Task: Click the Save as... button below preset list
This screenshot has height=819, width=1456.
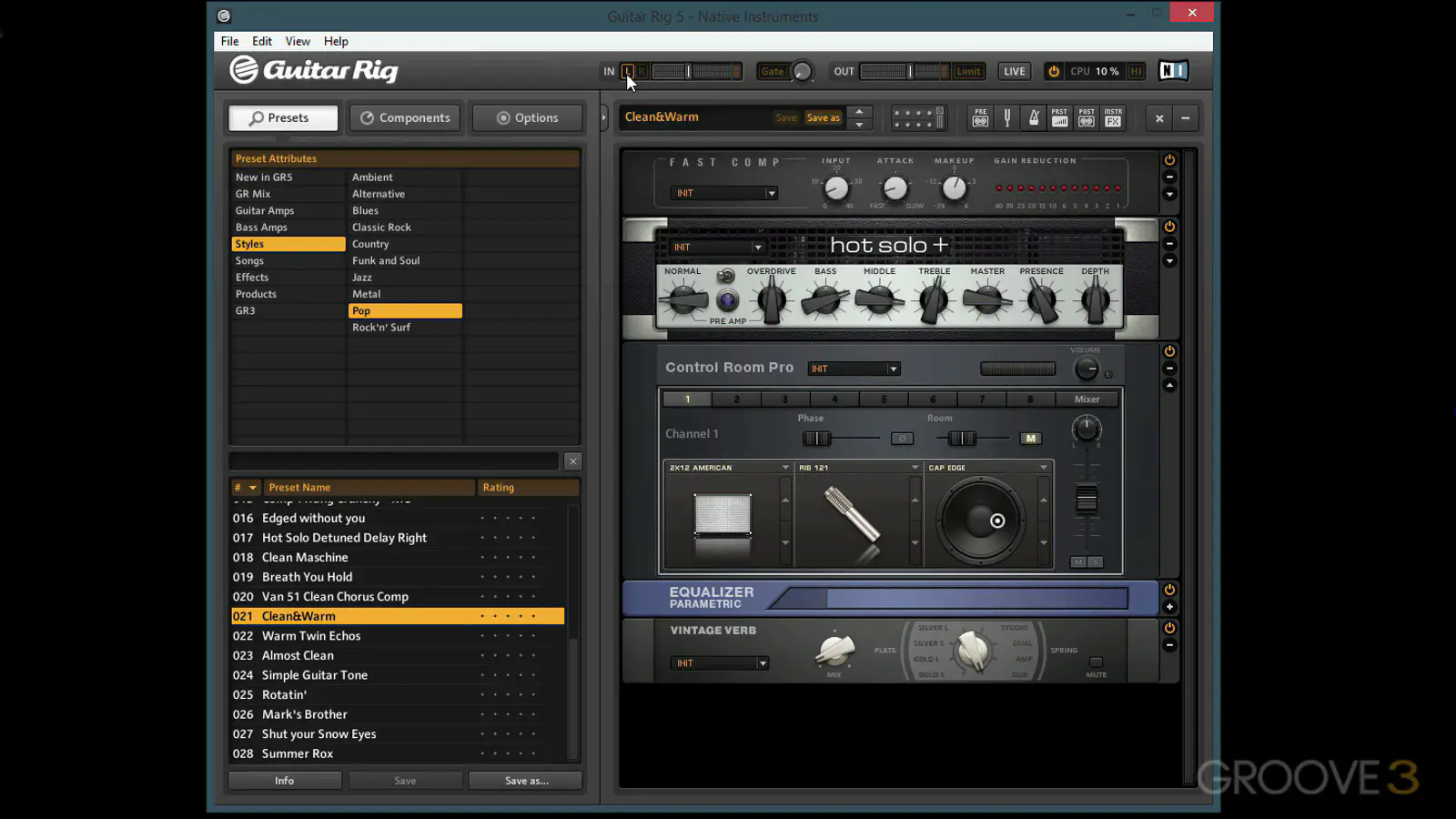Action: click(526, 781)
